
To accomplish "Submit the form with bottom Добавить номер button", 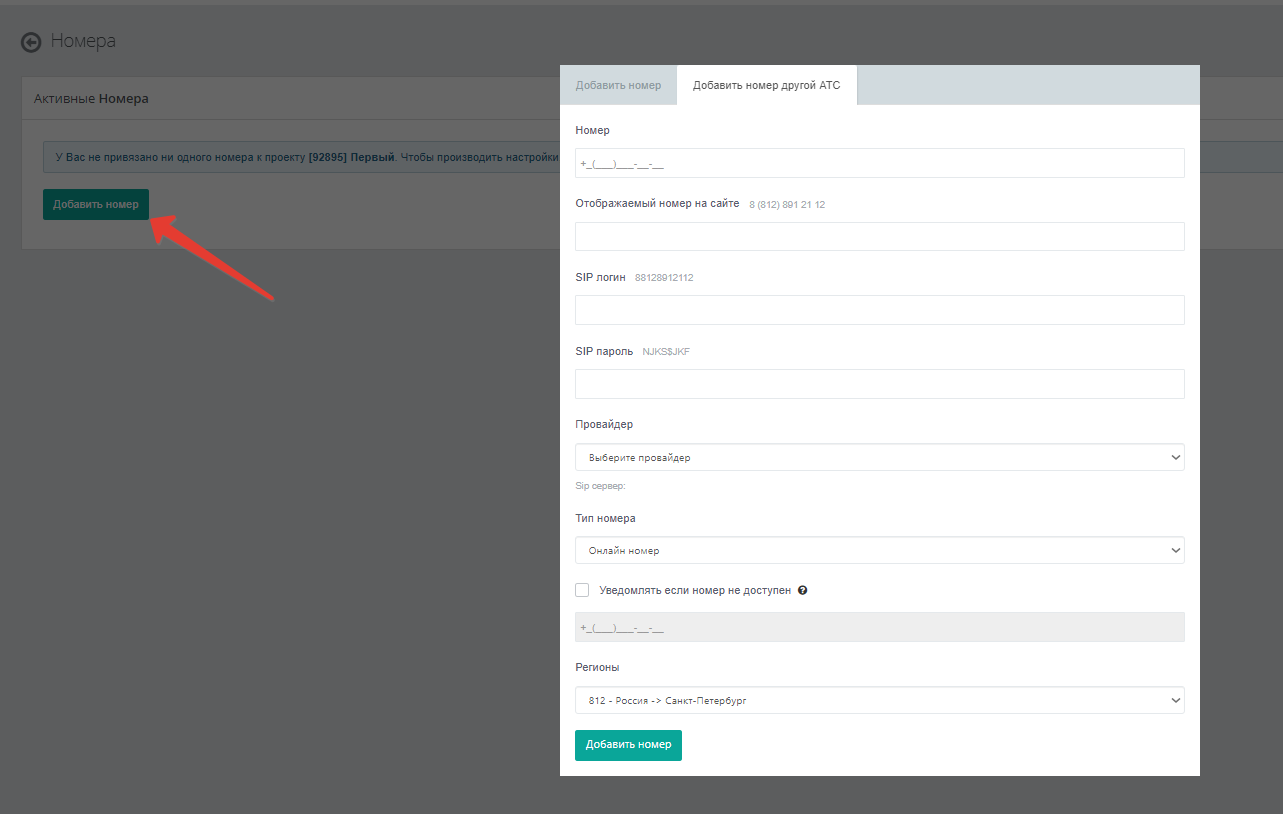I will [628, 745].
